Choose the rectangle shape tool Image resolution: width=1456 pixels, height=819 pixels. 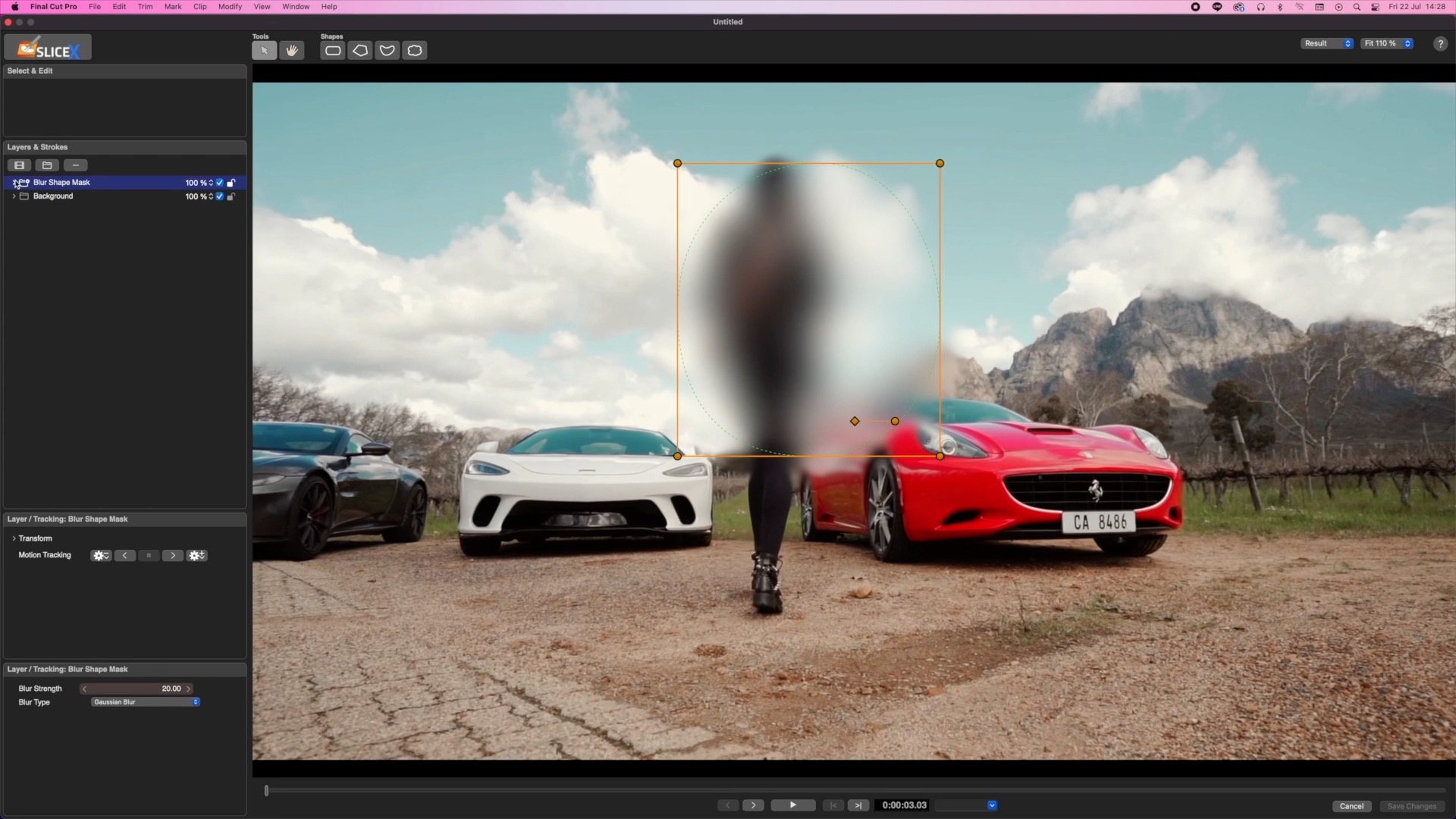pyautogui.click(x=332, y=51)
